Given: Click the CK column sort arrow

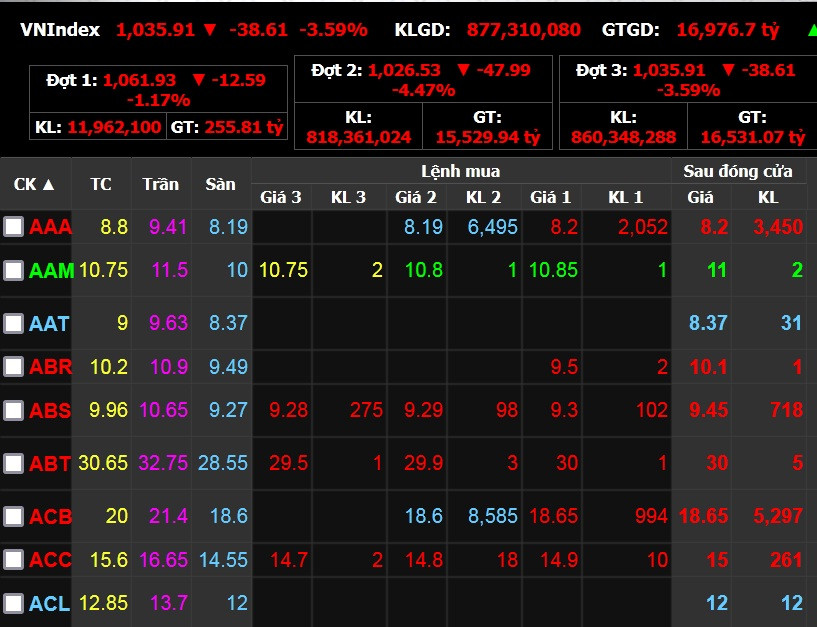Looking at the screenshot, I should point(49,185).
